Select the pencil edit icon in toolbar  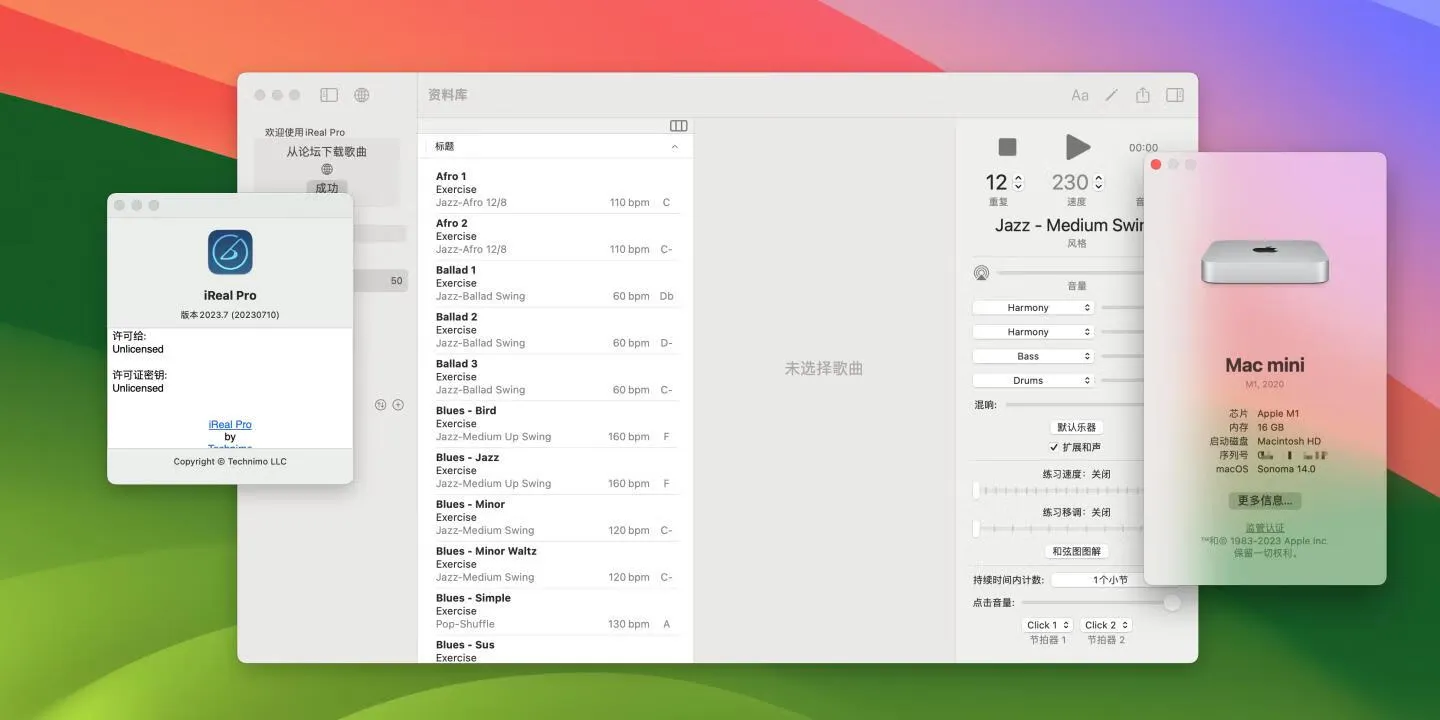click(1111, 95)
